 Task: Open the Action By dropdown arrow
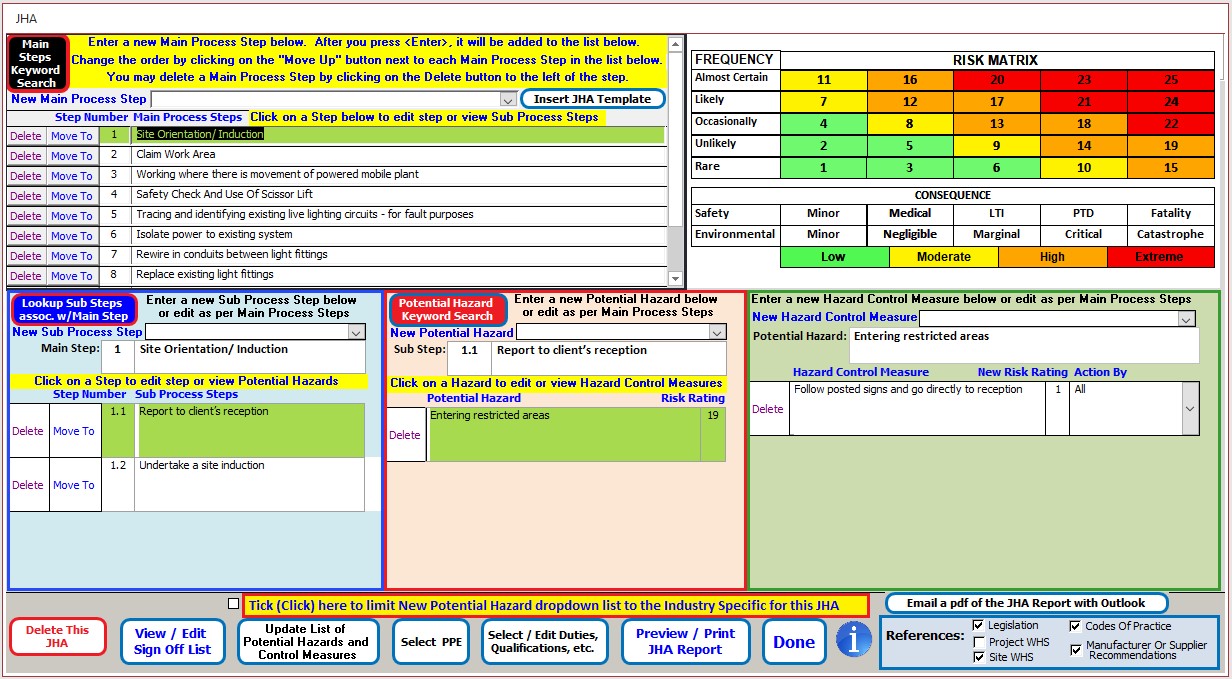[x=1189, y=409]
